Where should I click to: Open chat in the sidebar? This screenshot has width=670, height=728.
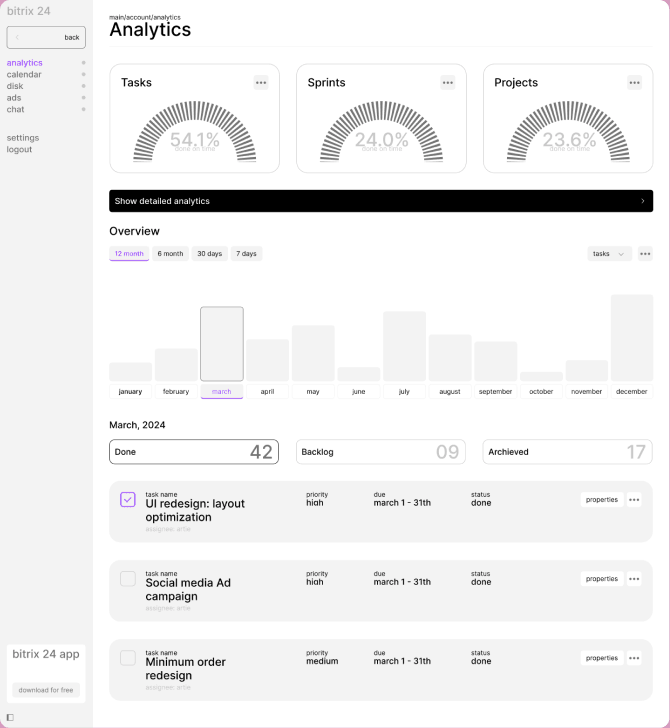(x=15, y=109)
